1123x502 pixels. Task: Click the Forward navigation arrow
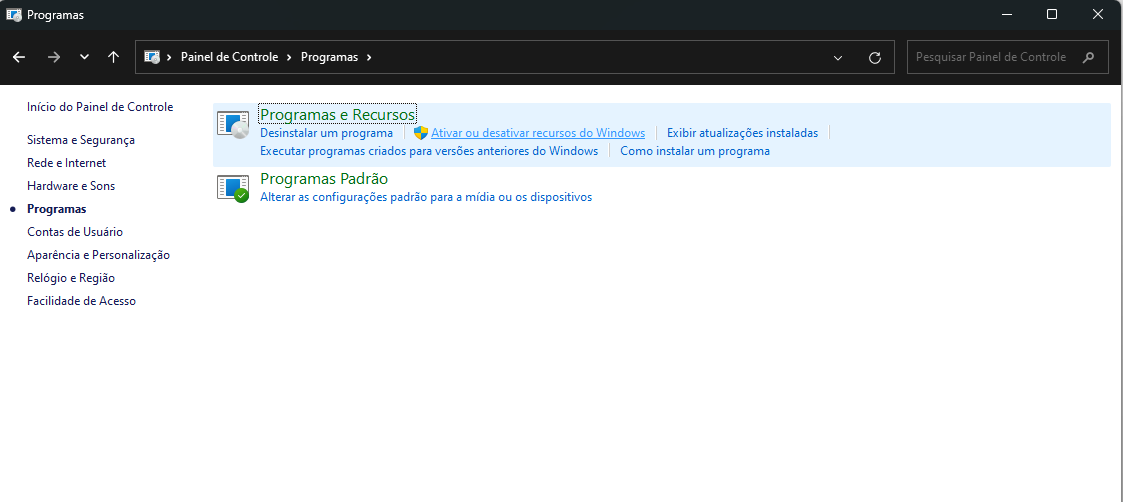tap(54, 57)
